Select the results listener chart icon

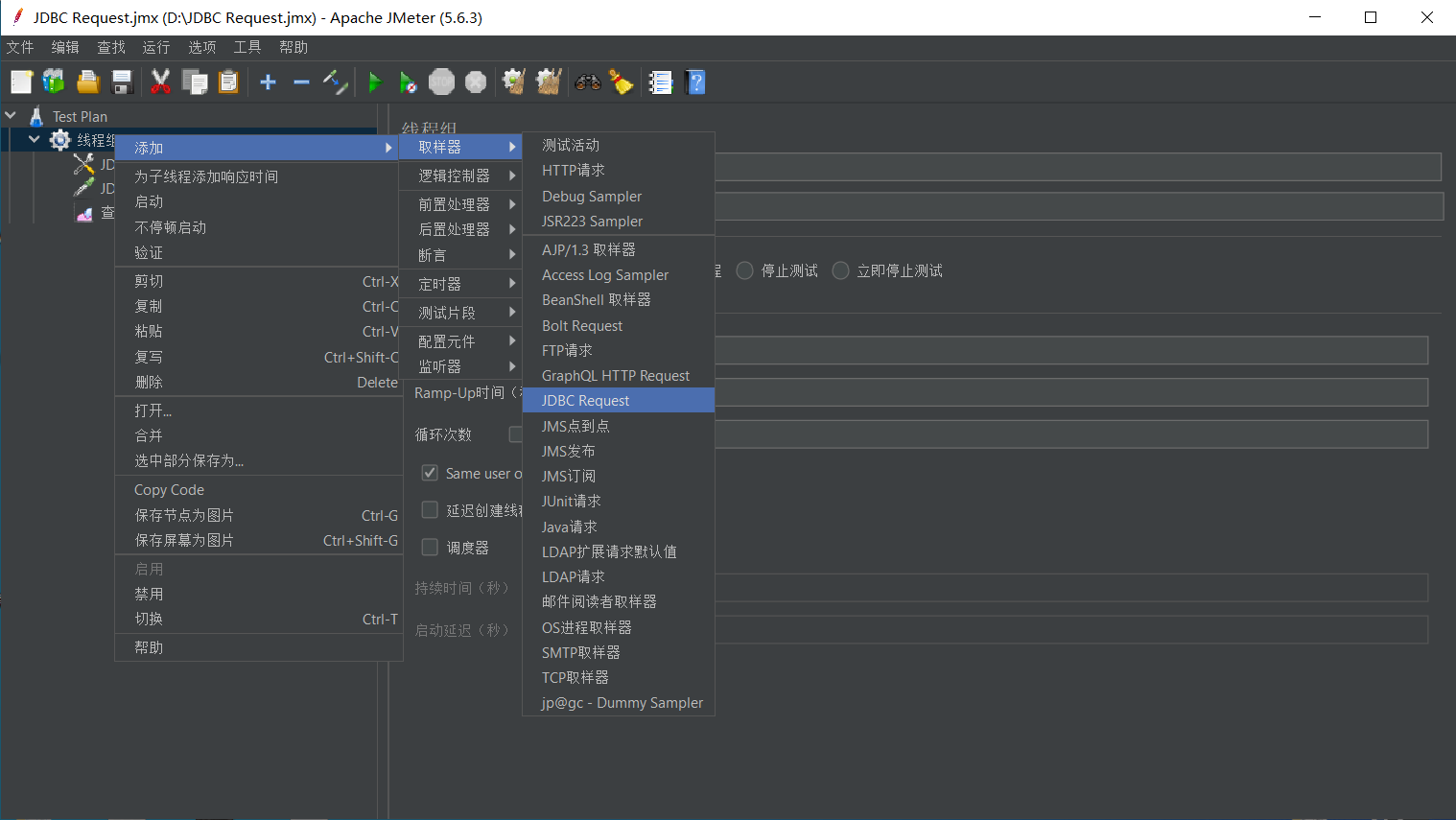click(84, 213)
